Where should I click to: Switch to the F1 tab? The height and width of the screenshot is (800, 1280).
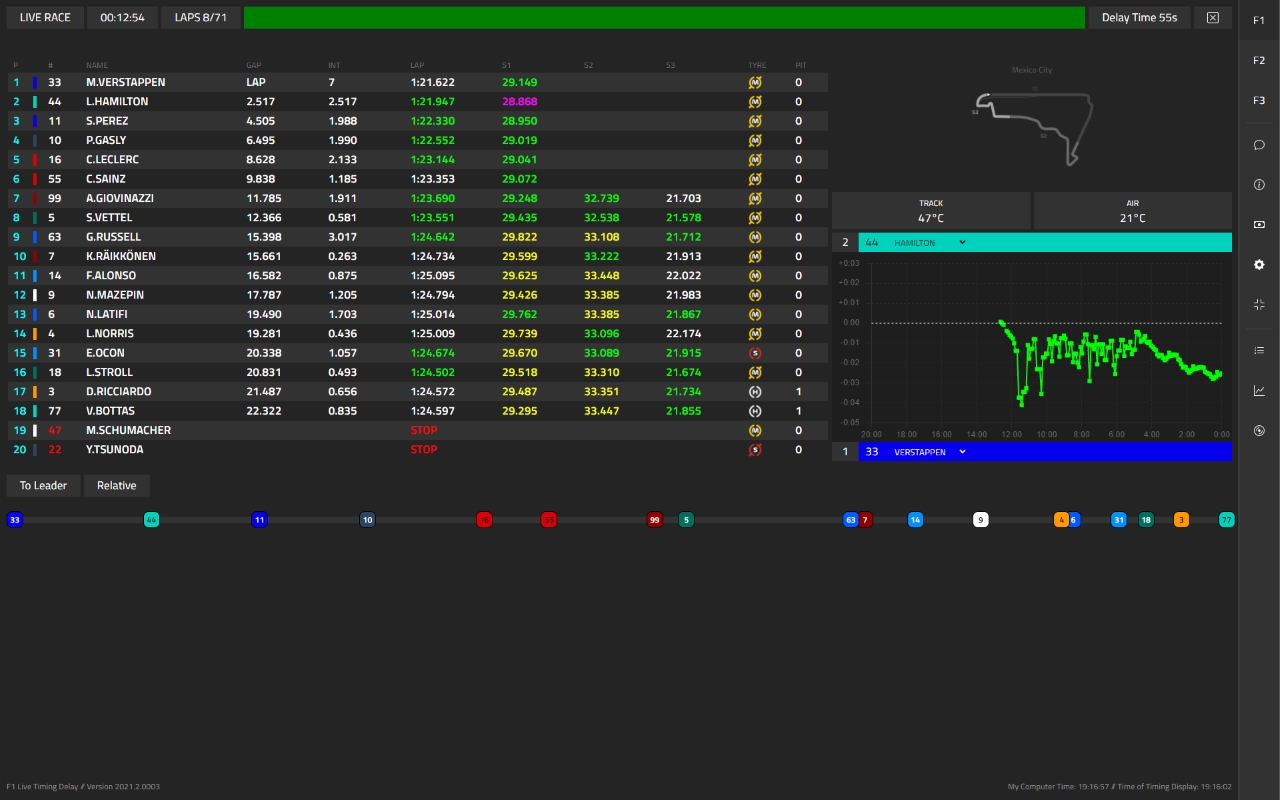click(1259, 20)
